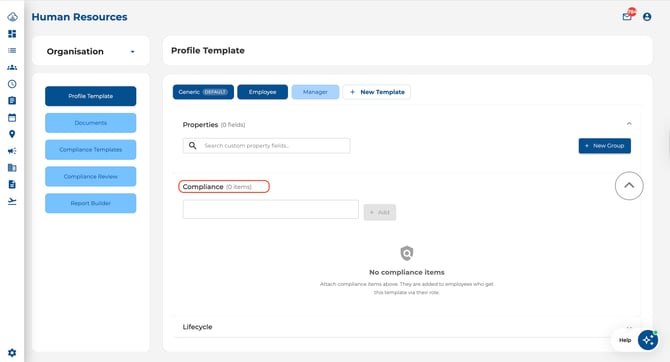Open the dashboard icon in sidebar

(x=12, y=34)
